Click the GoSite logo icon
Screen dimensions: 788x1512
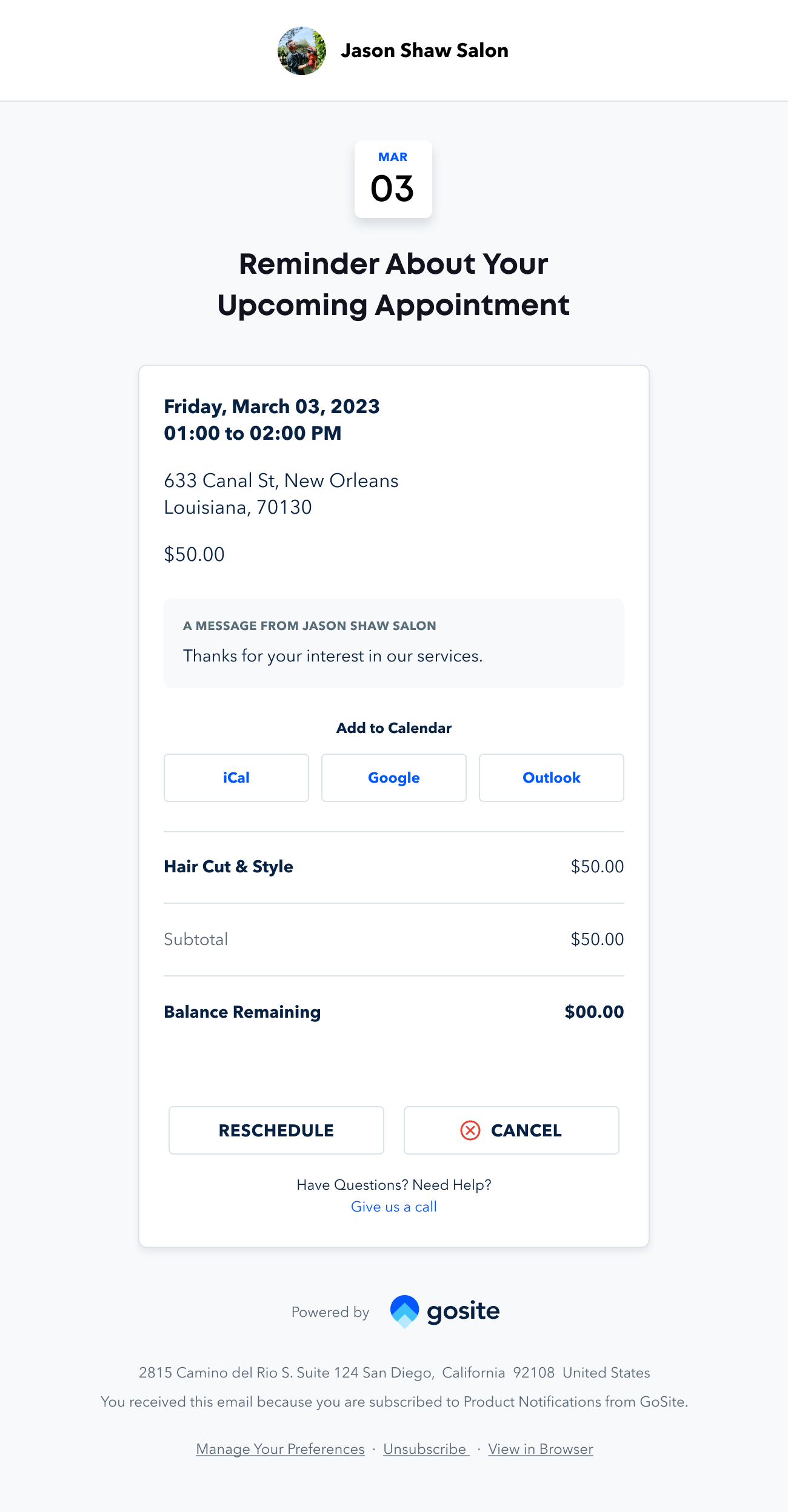tap(404, 1311)
